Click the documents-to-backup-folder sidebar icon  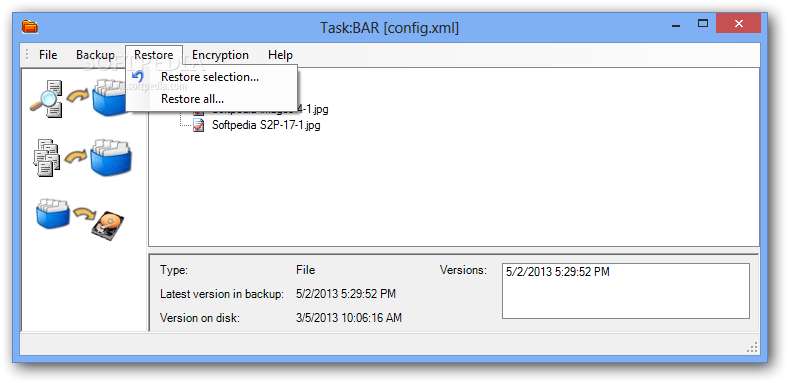[x=82, y=158]
